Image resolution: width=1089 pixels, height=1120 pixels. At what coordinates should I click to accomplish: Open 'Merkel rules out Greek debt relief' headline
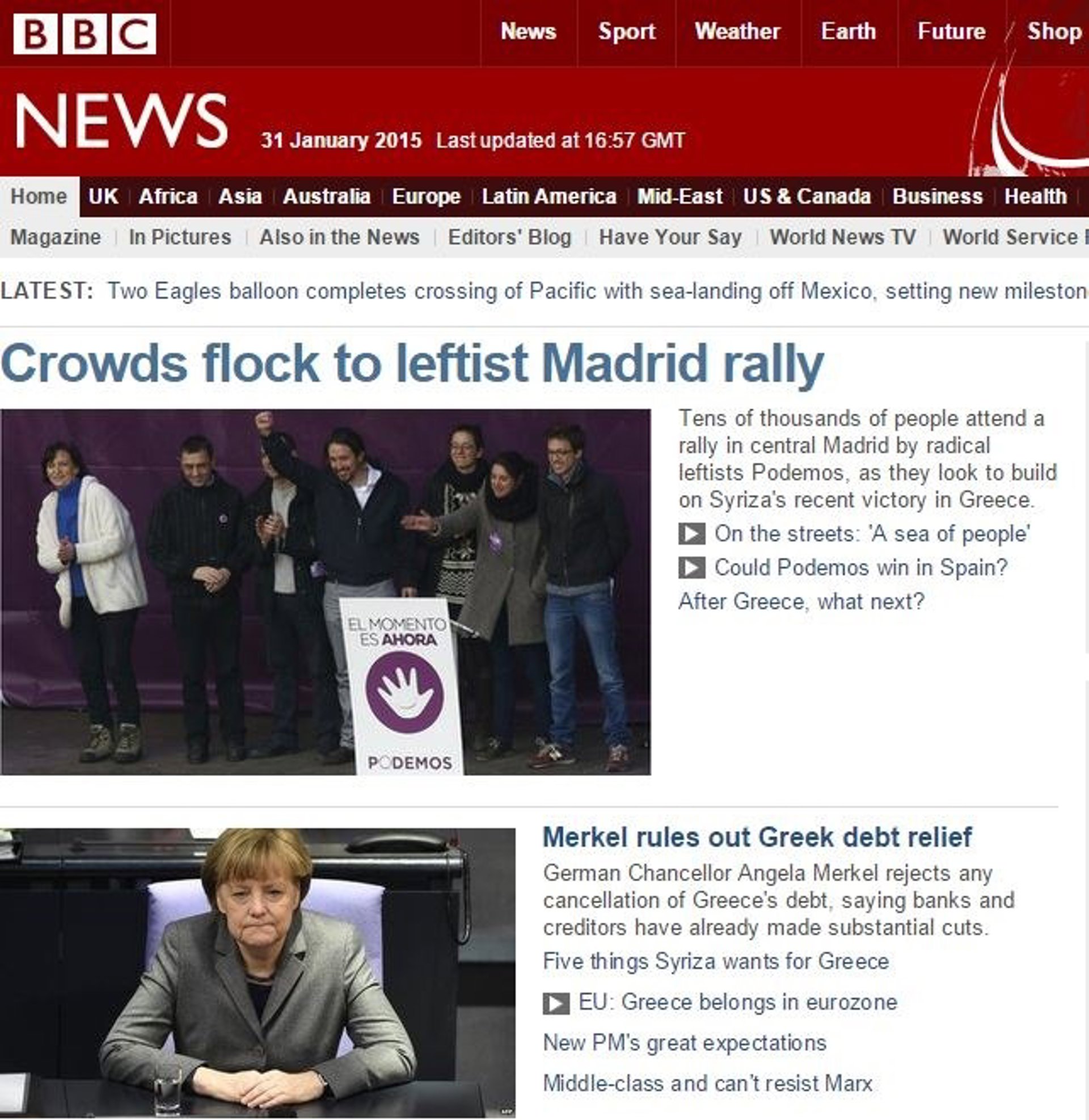(x=757, y=837)
